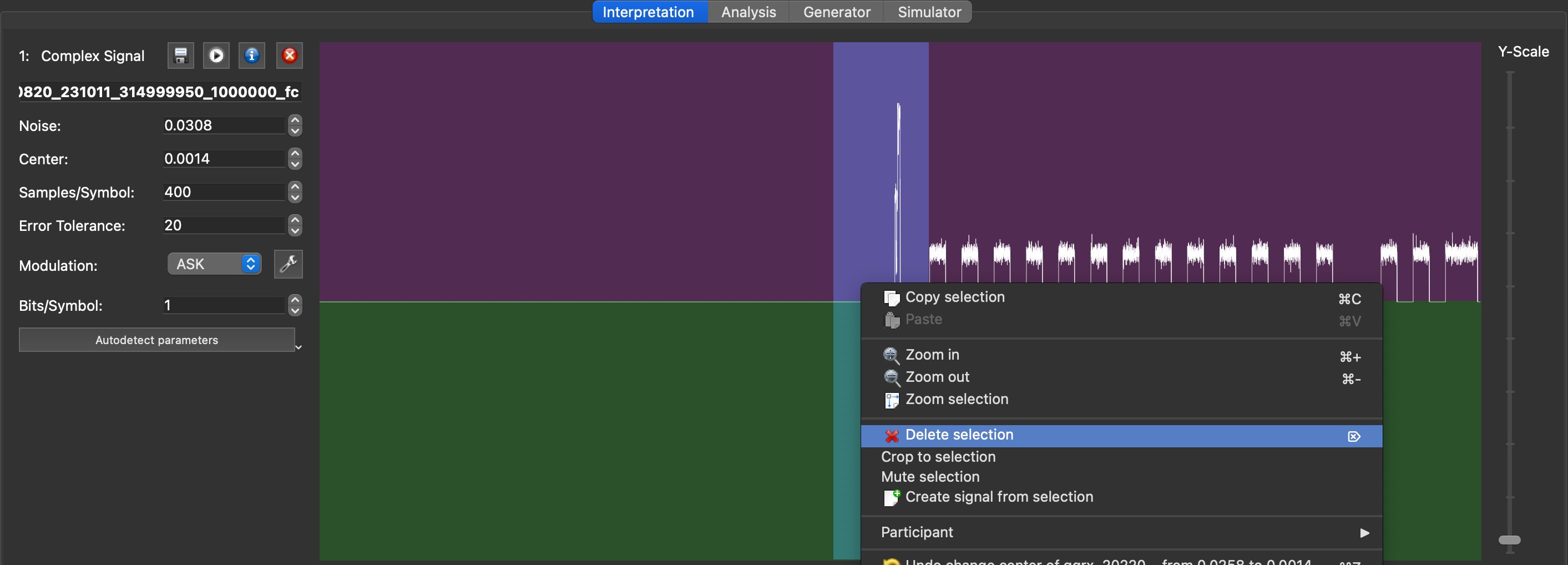Switch to the Analysis tab

[748, 12]
